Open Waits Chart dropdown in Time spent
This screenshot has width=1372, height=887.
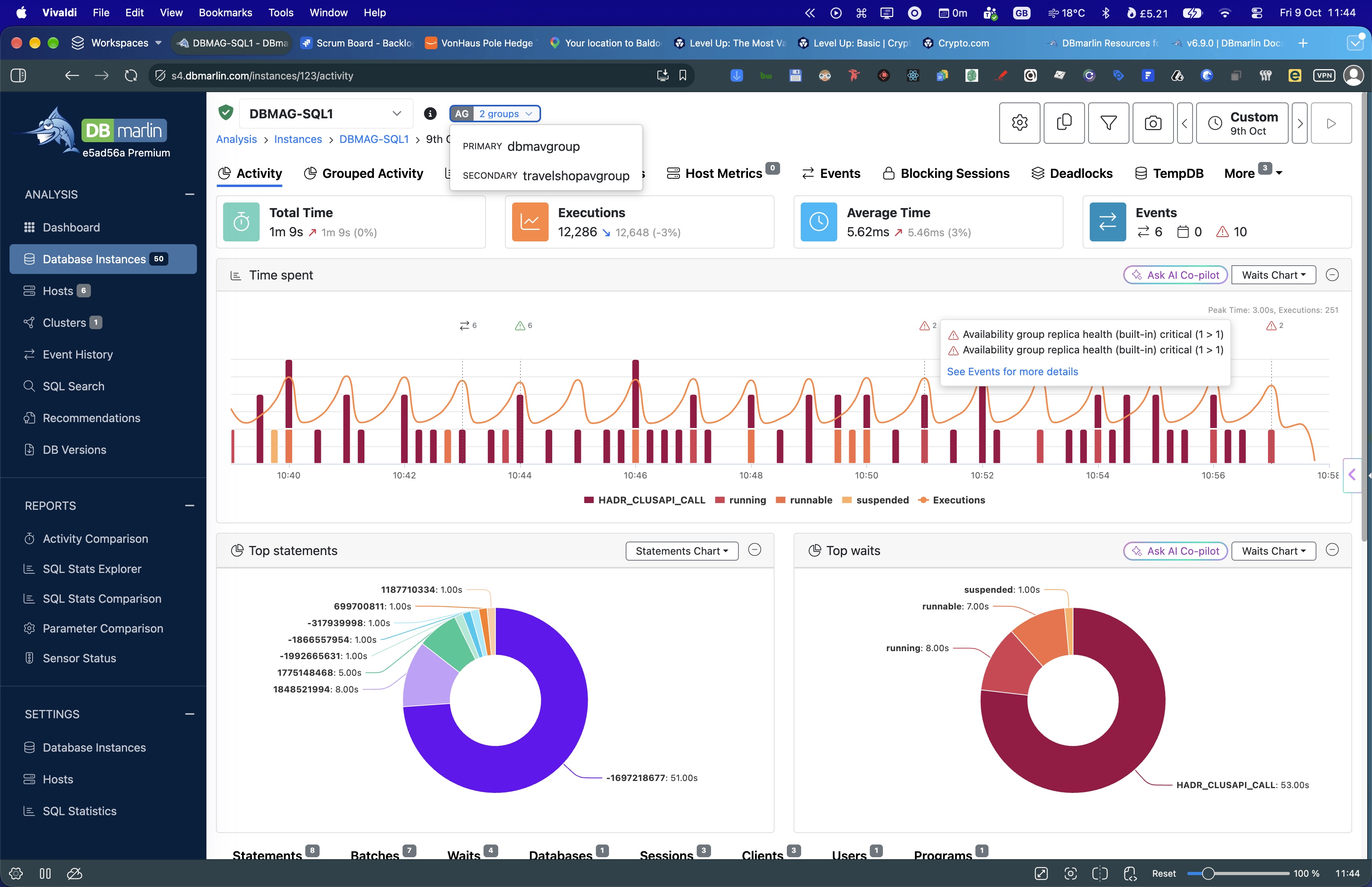[1274, 275]
